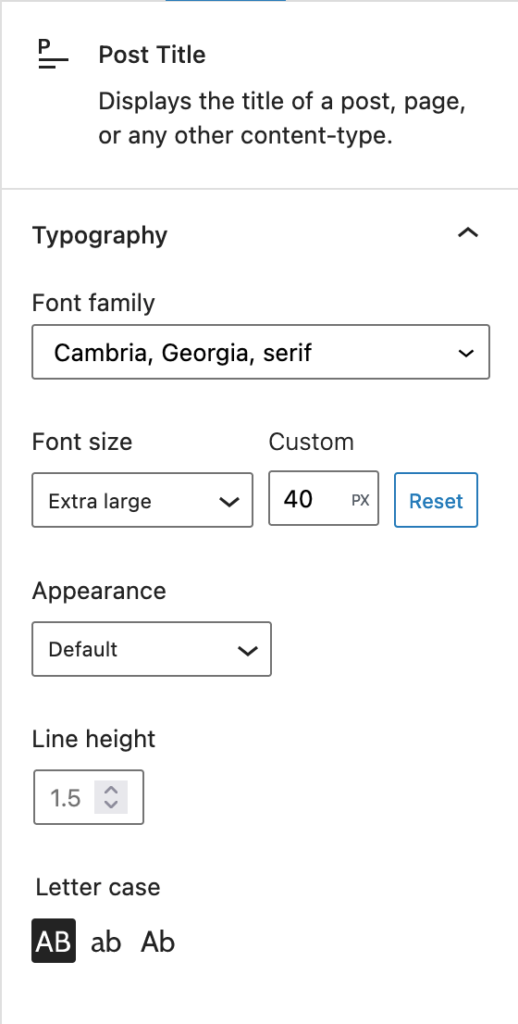This screenshot has width=518, height=1024.
Task: Click the Post Title heading text
Action: [152, 54]
